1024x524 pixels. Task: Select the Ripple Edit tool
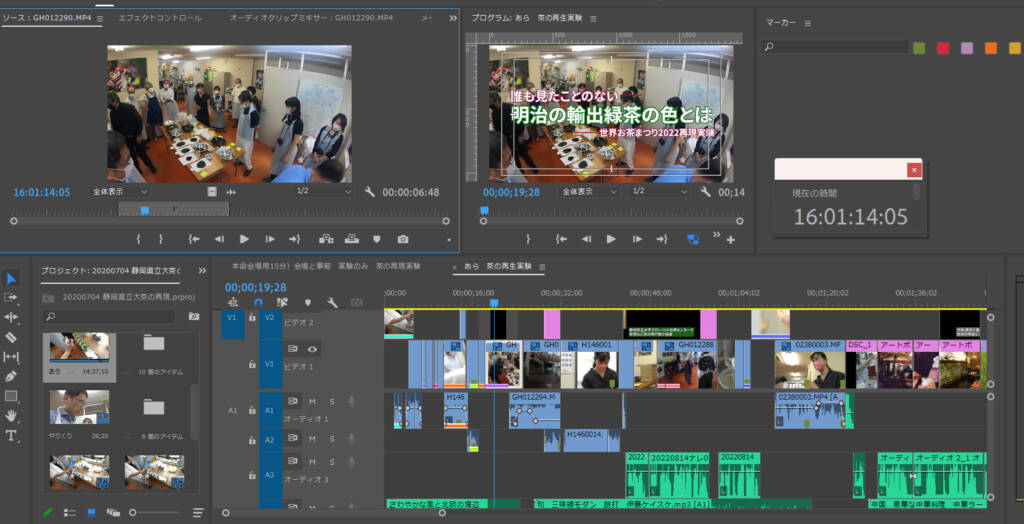11,318
